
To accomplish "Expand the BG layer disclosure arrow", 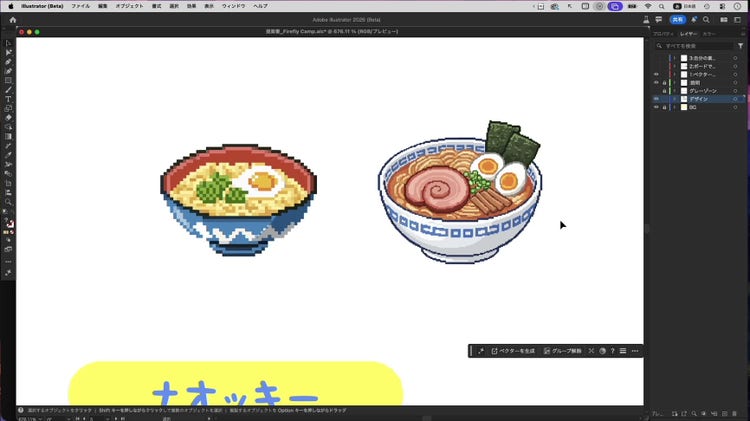I will [674, 107].
